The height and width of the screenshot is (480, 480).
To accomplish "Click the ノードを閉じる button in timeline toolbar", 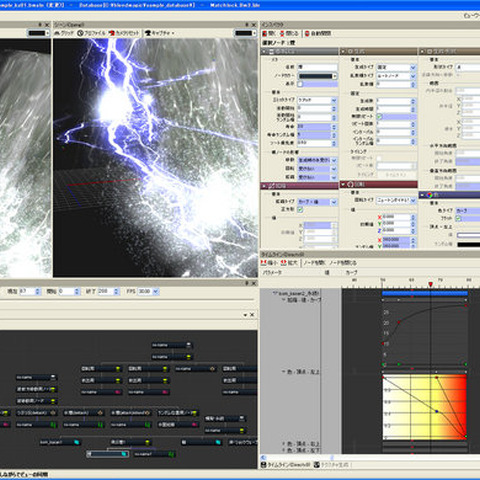I will (x=343, y=263).
